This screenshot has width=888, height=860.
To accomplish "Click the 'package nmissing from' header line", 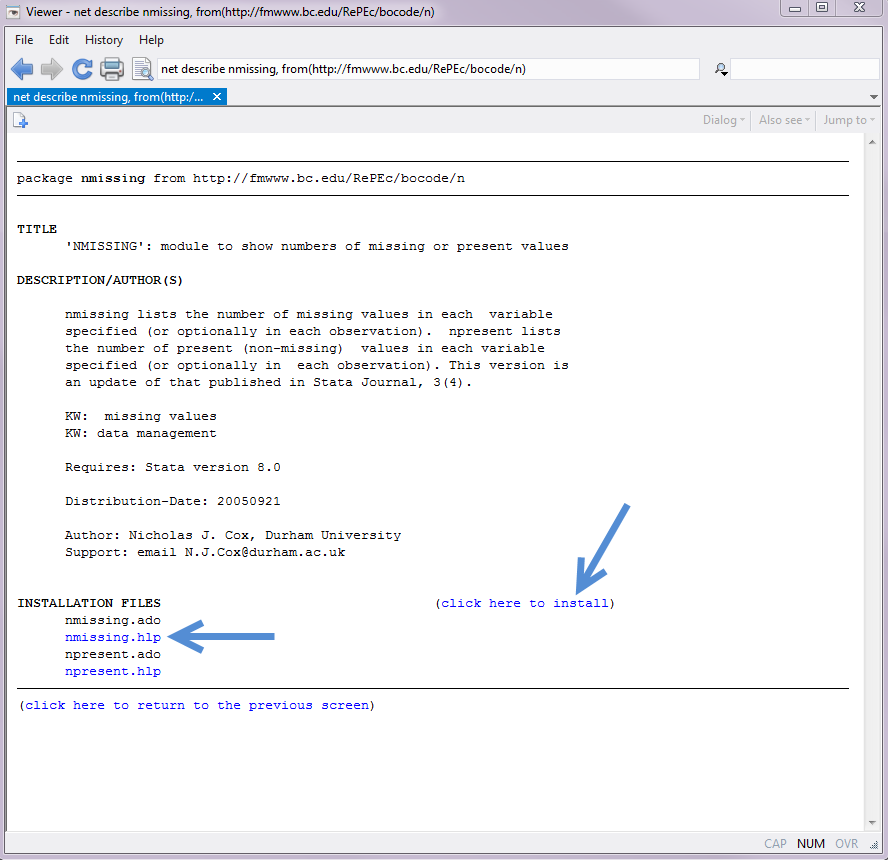I will point(241,178).
